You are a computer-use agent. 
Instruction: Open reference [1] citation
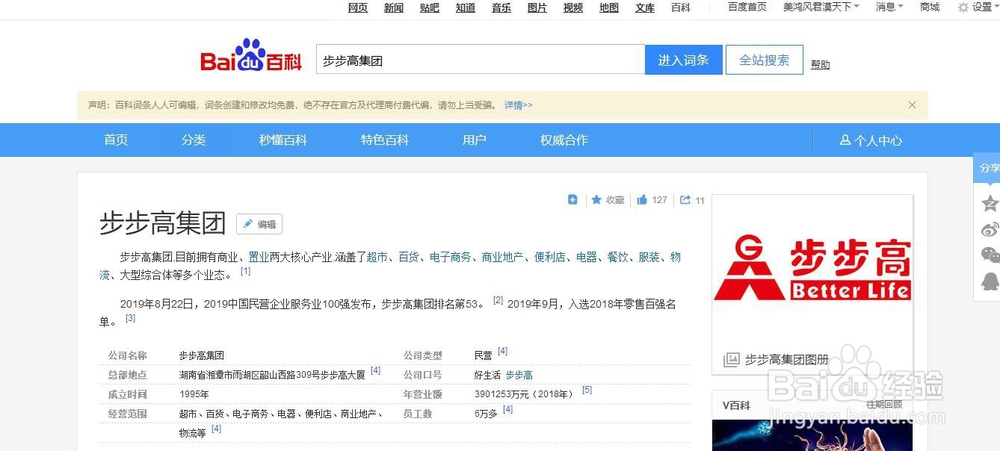[246, 271]
